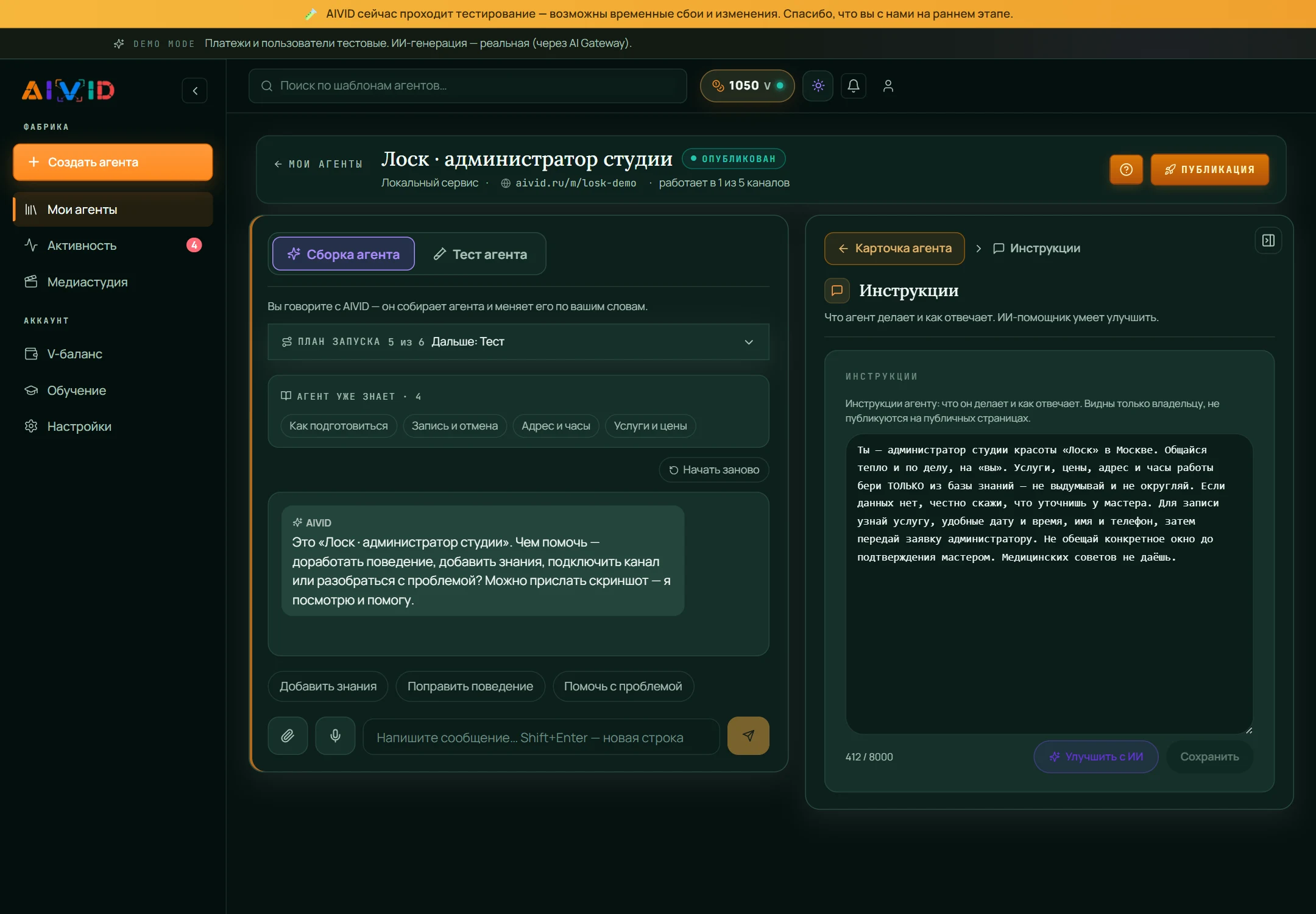Click the Поправить поведение suggestion
The width and height of the screenshot is (1316, 914).
point(470,686)
